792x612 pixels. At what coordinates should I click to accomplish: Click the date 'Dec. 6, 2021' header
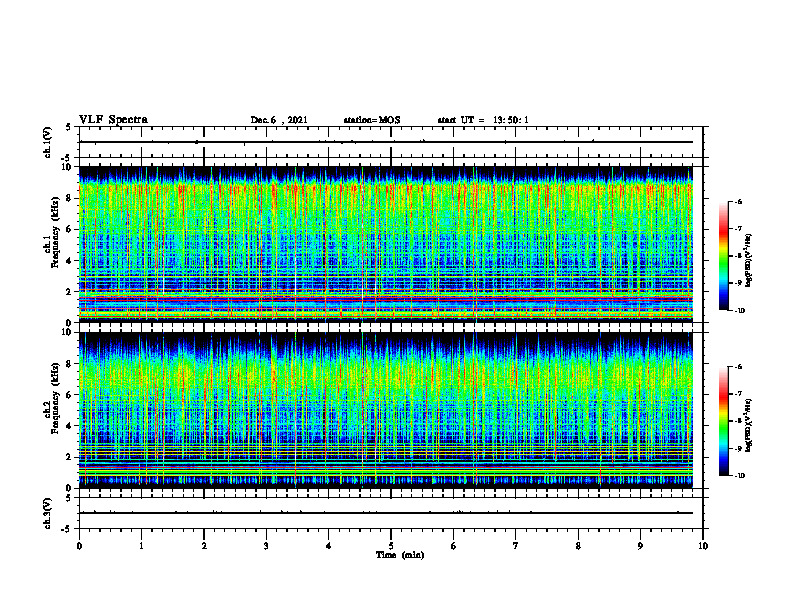point(279,120)
